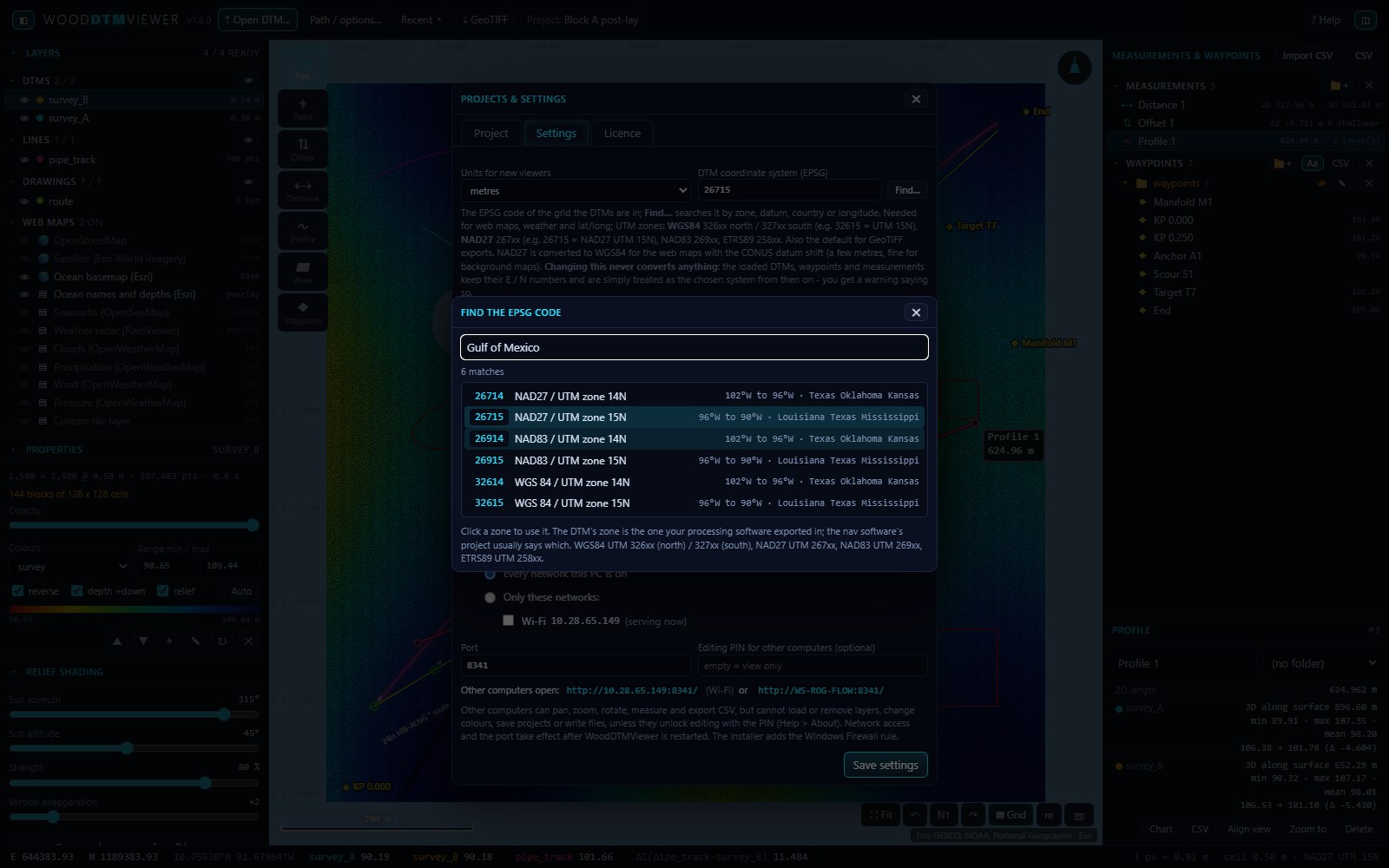Toggle visibility of the survey_B layer
The height and width of the screenshot is (868, 1389).
25,100
